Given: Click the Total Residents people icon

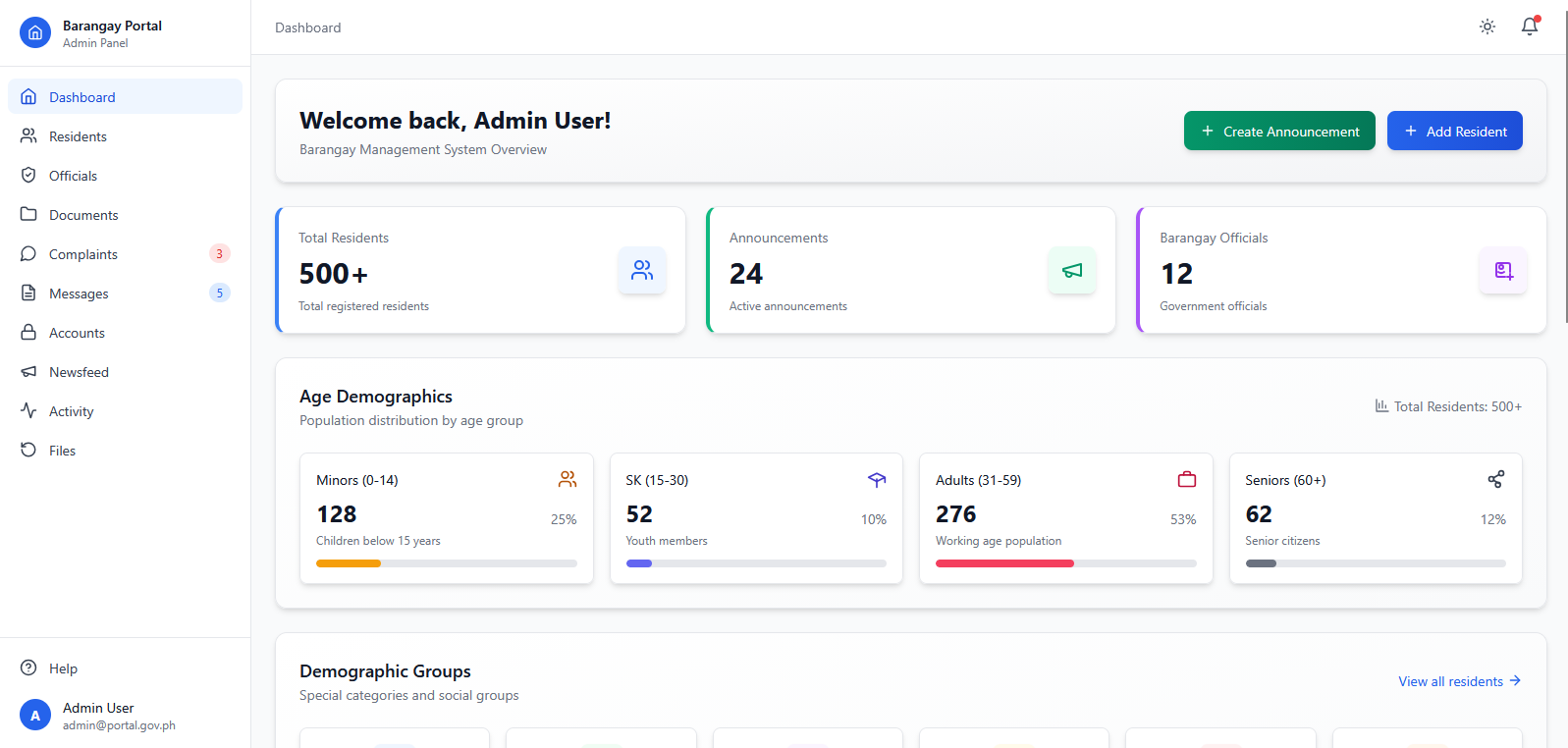Looking at the screenshot, I should point(642,270).
